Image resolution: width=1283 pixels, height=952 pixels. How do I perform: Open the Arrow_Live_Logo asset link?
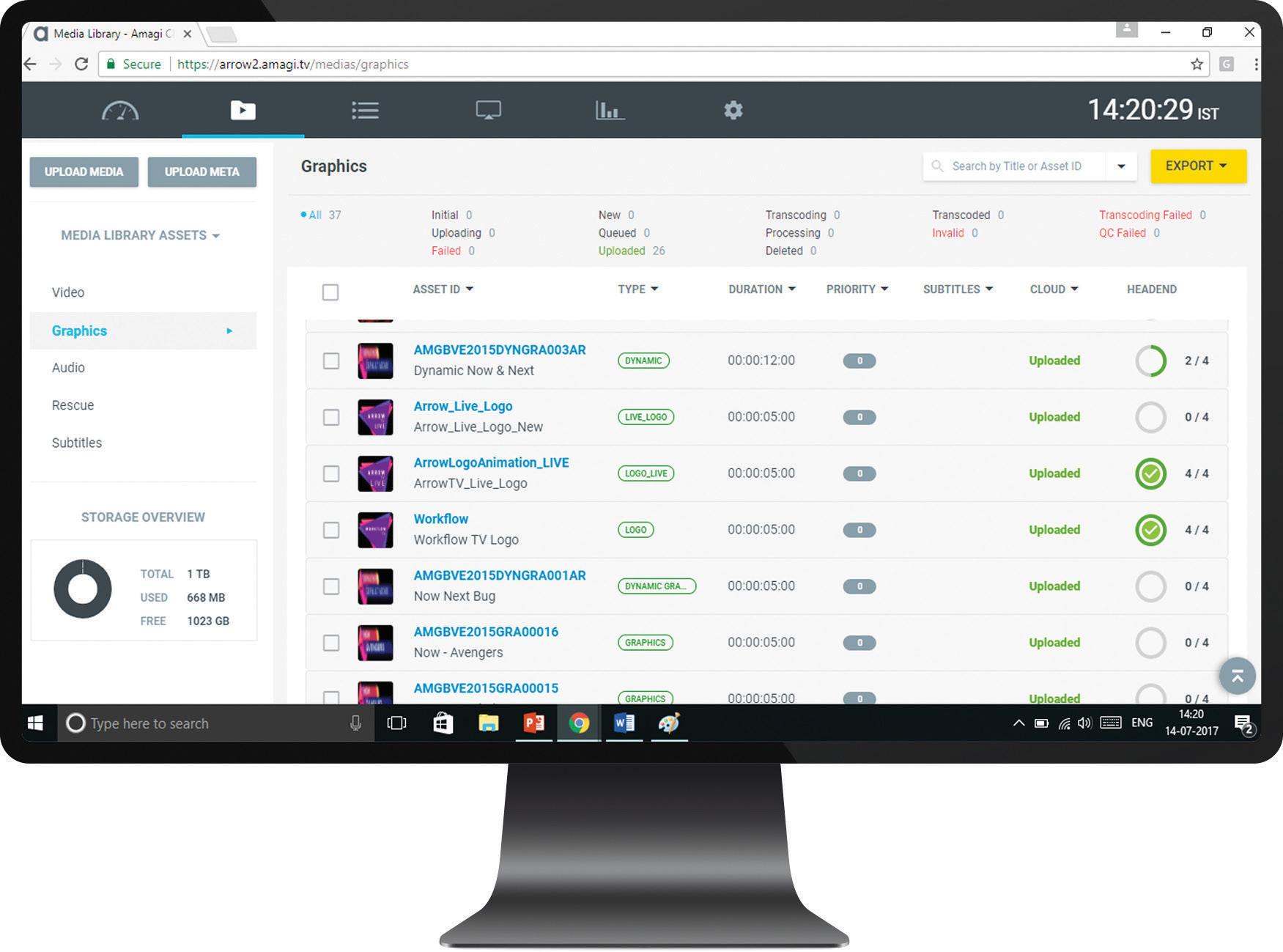coord(463,406)
